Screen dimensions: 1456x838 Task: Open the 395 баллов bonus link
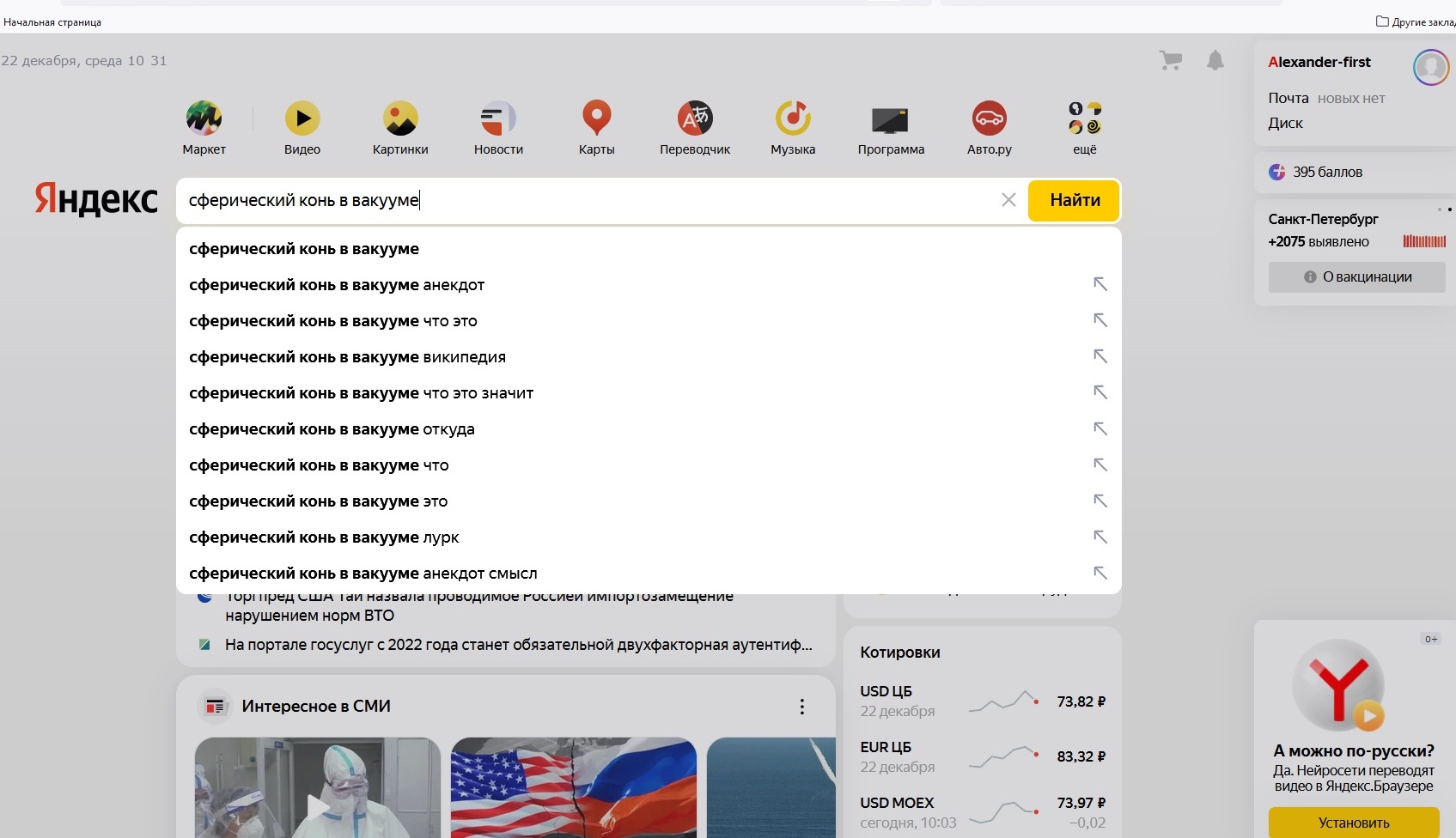(x=1327, y=172)
